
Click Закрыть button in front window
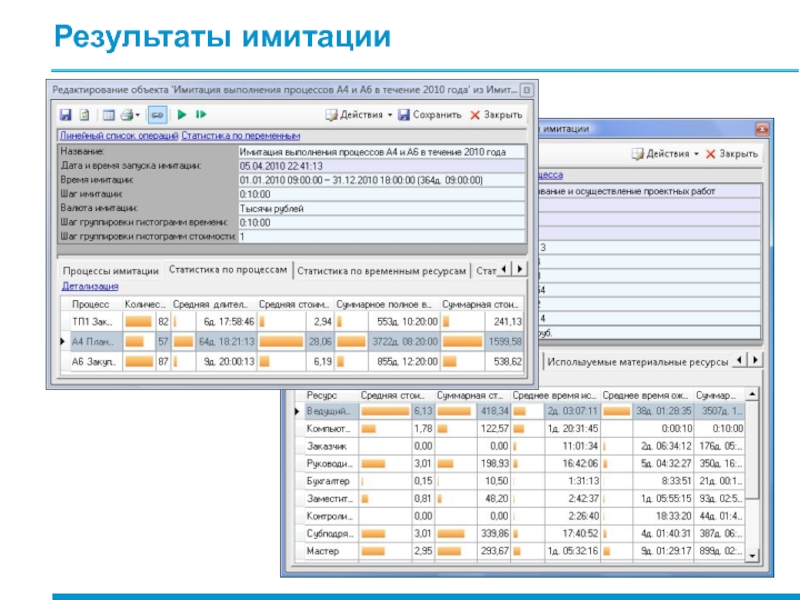(496, 115)
